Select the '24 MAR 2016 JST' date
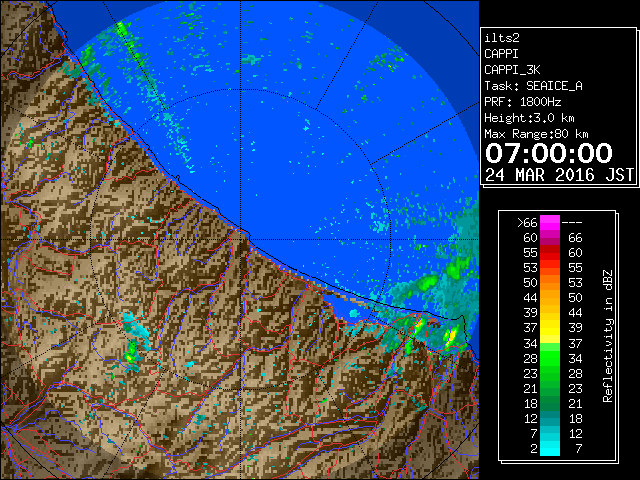640x480 pixels. tap(559, 175)
